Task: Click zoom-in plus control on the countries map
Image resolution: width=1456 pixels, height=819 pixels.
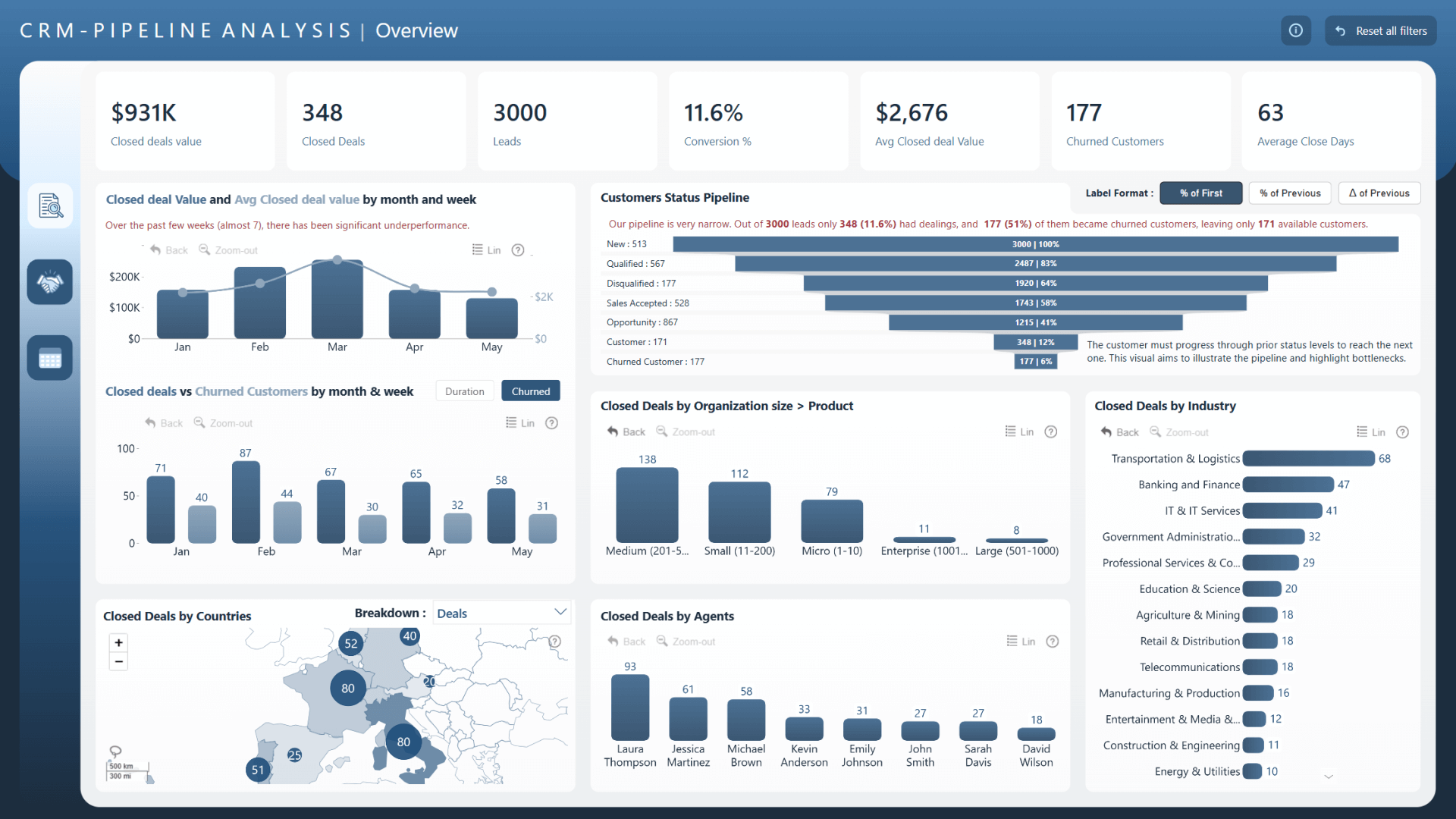Action: point(118,642)
